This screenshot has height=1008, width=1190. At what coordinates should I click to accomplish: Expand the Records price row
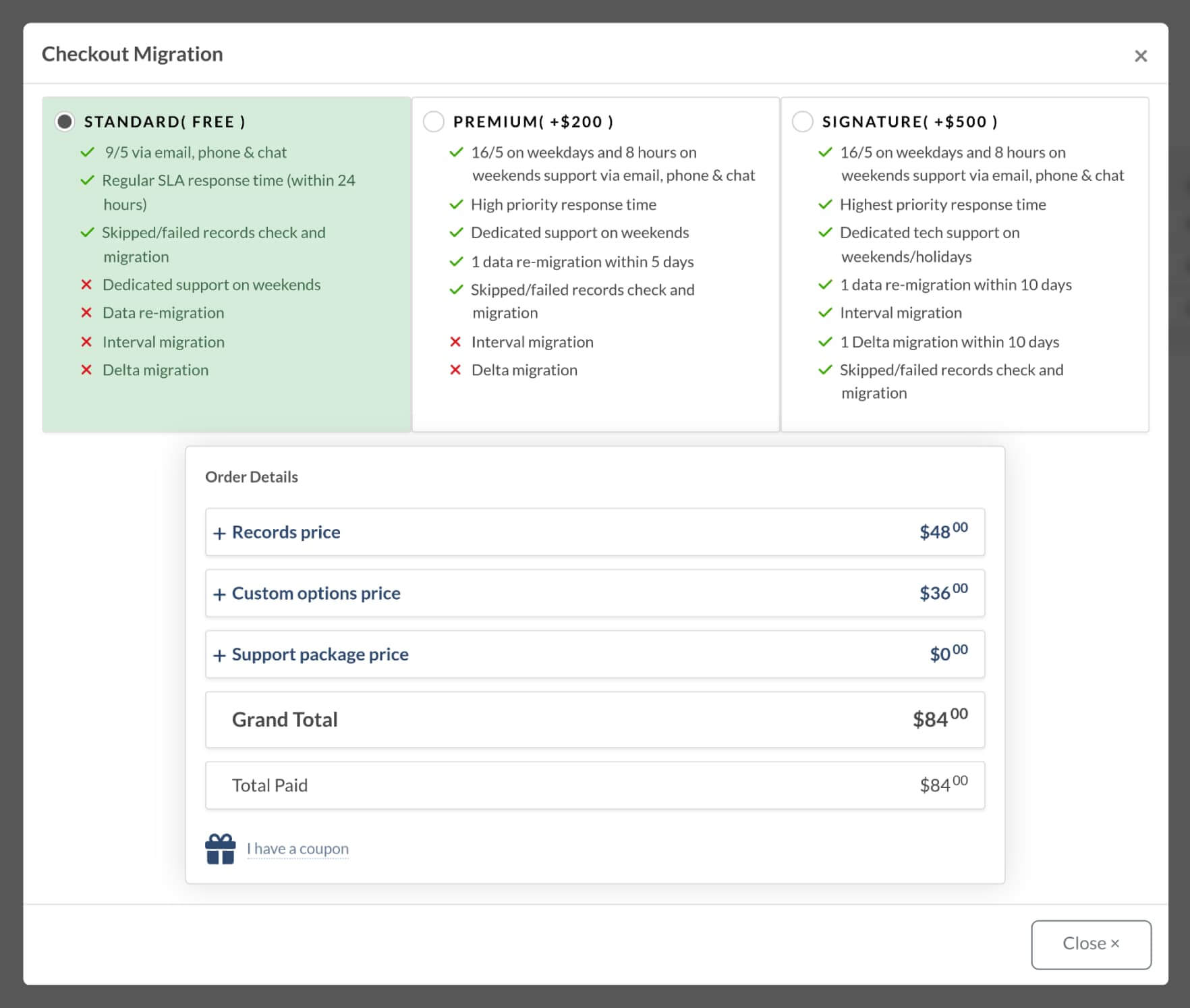594,532
